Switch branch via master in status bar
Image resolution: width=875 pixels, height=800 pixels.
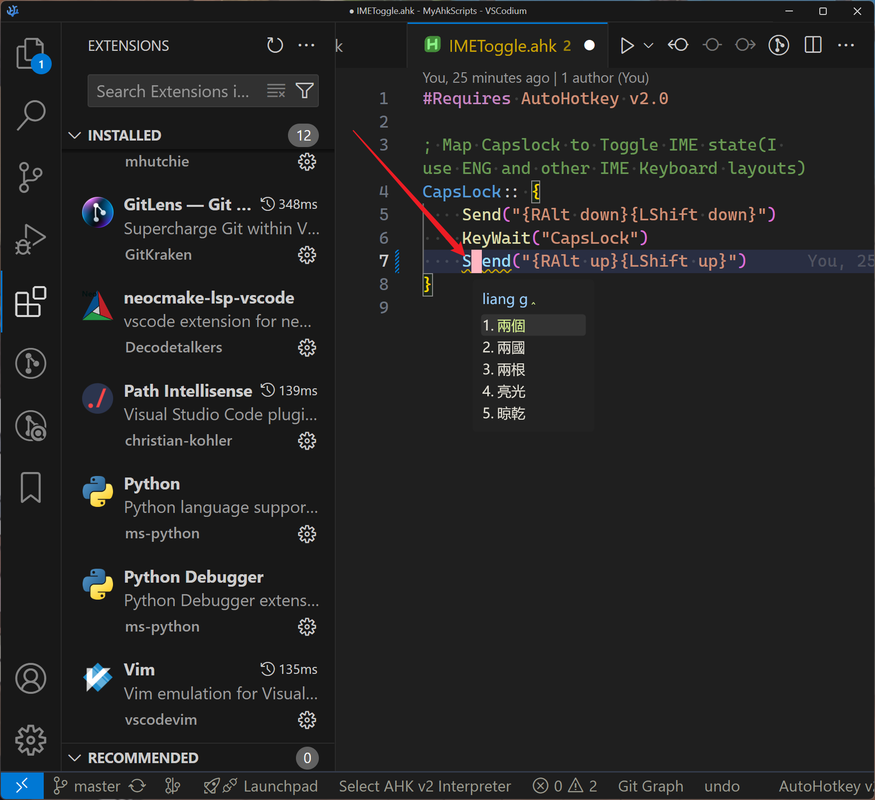click(x=87, y=786)
